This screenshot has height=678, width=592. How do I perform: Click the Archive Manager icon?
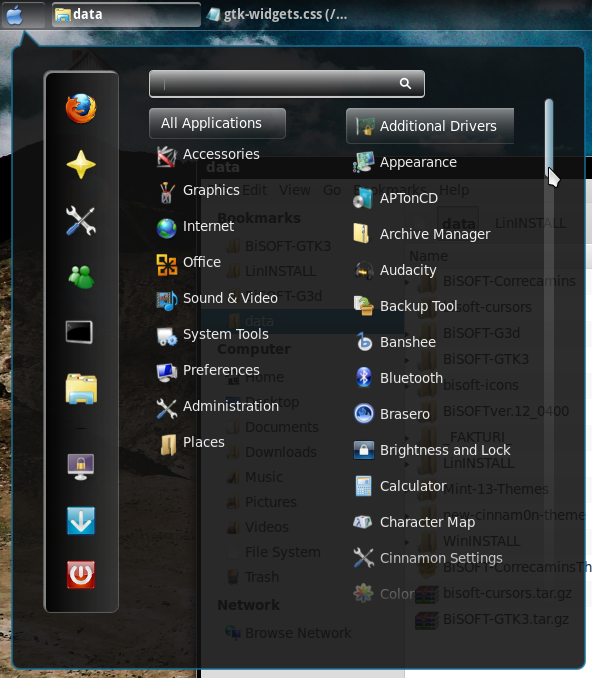[x=362, y=234]
